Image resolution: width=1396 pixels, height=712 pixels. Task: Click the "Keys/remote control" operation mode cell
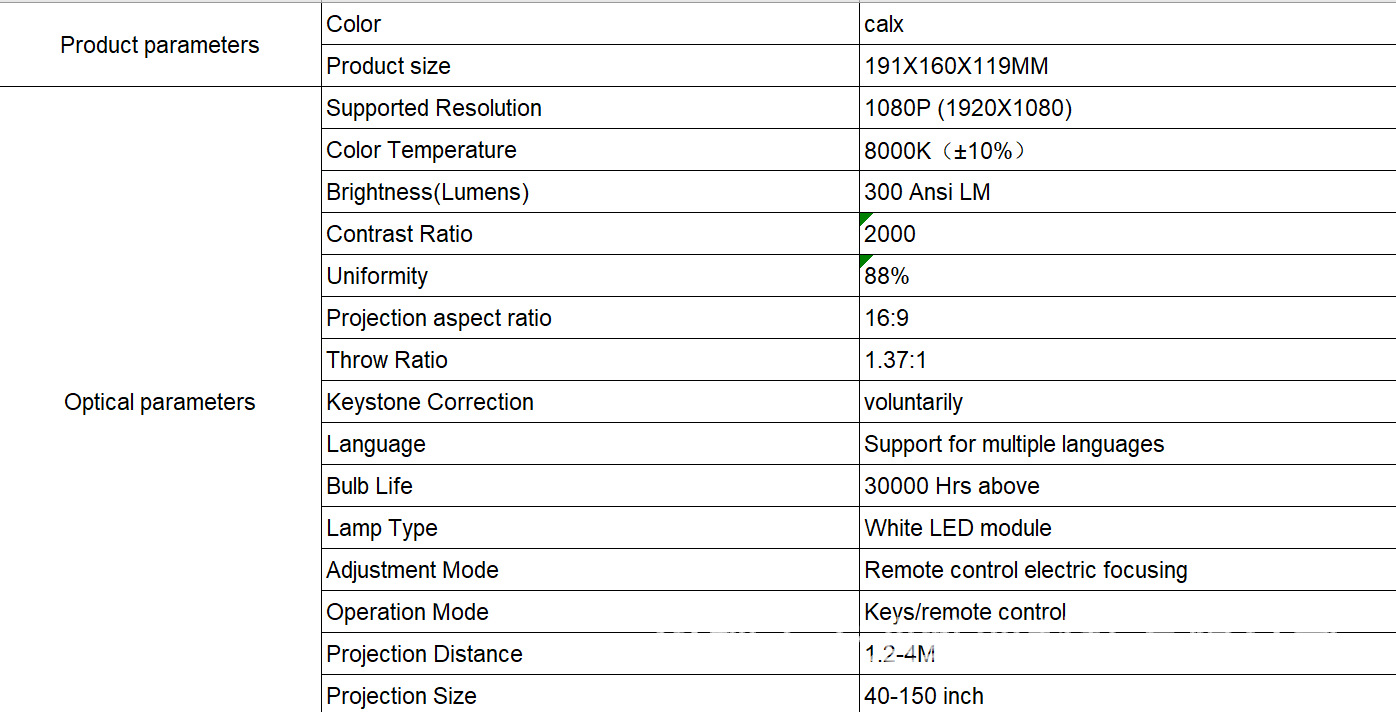pos(965,612)
